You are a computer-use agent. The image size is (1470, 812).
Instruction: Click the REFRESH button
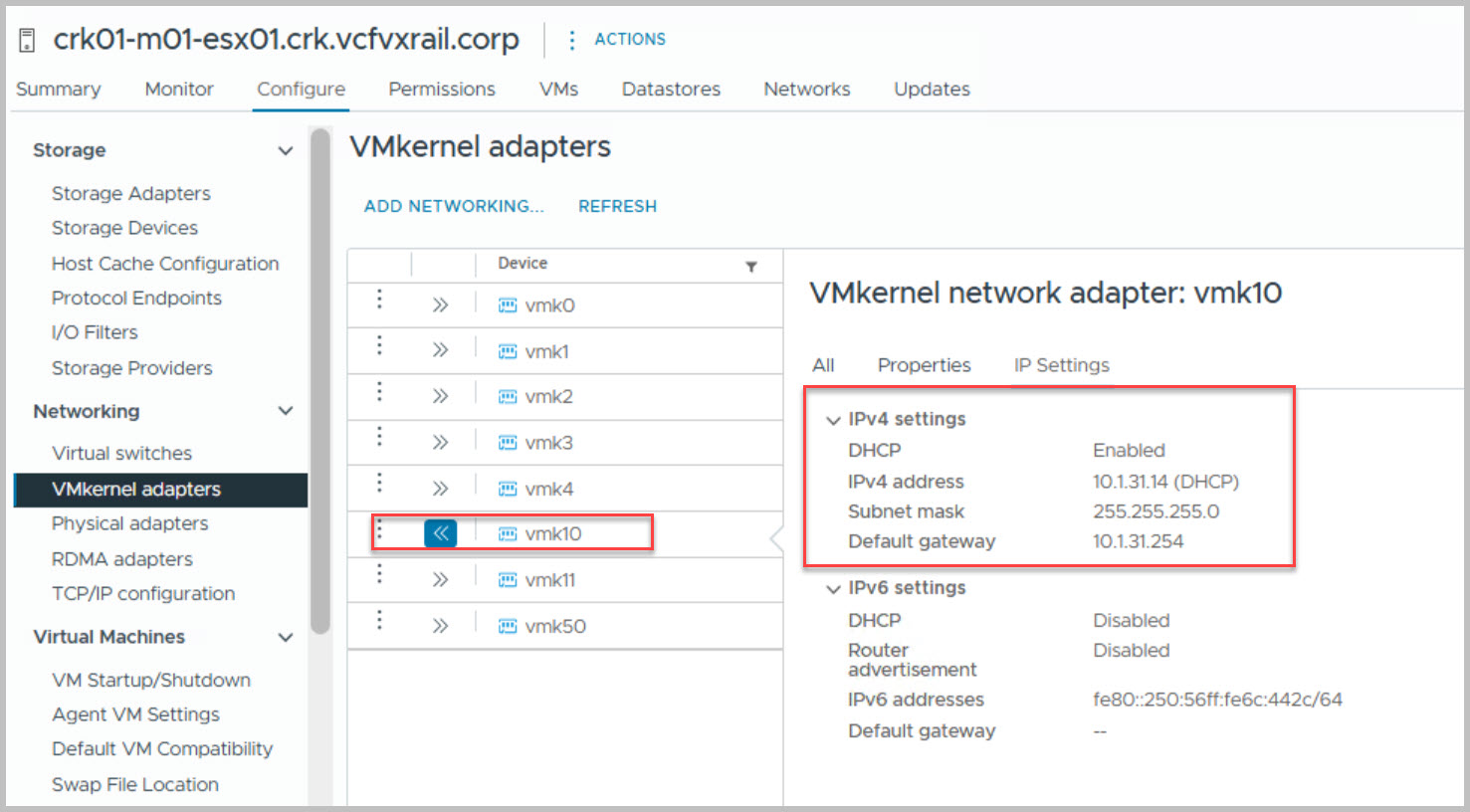617,206
